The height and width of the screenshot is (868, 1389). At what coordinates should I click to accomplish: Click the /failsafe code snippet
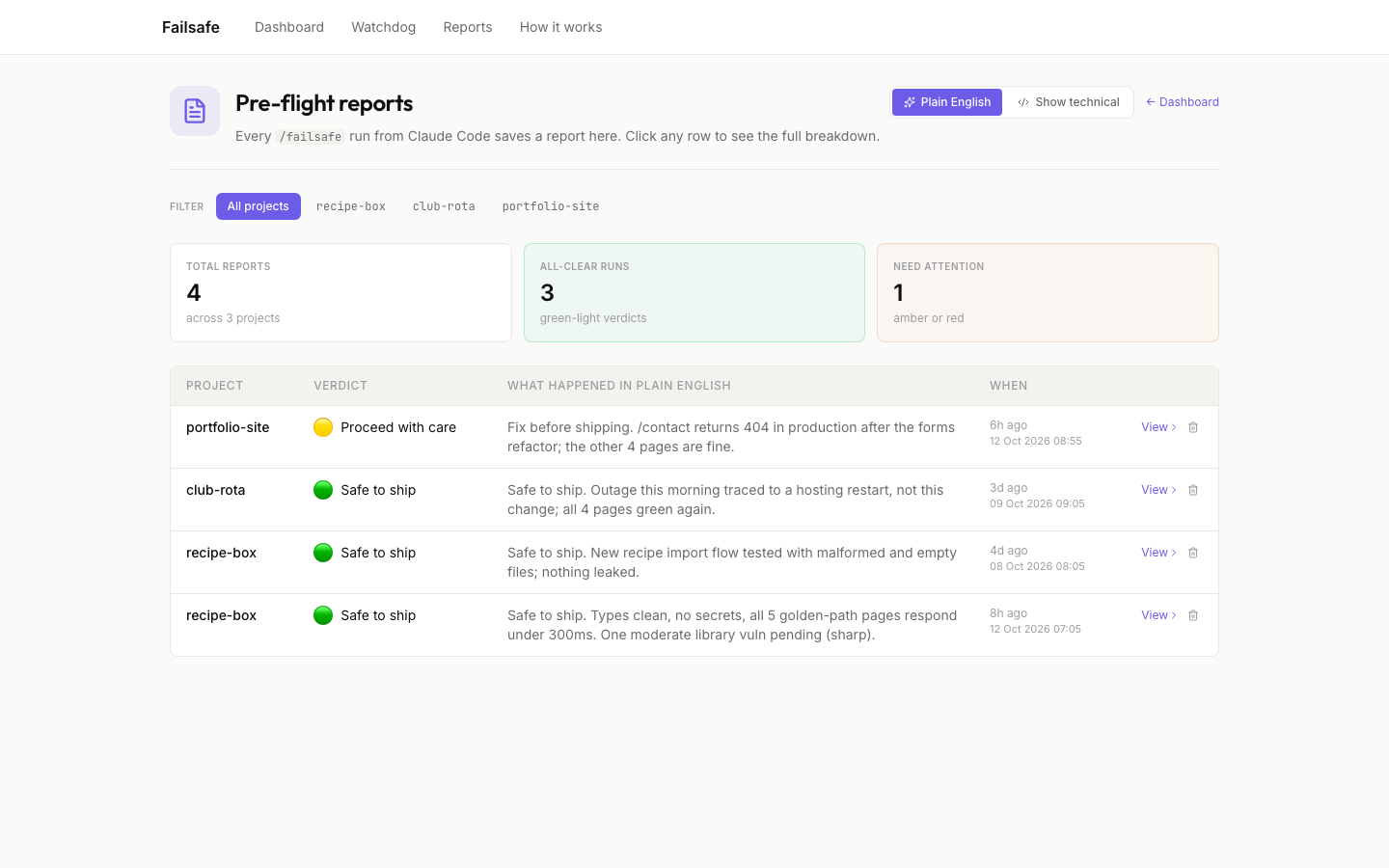pos(311,137)
